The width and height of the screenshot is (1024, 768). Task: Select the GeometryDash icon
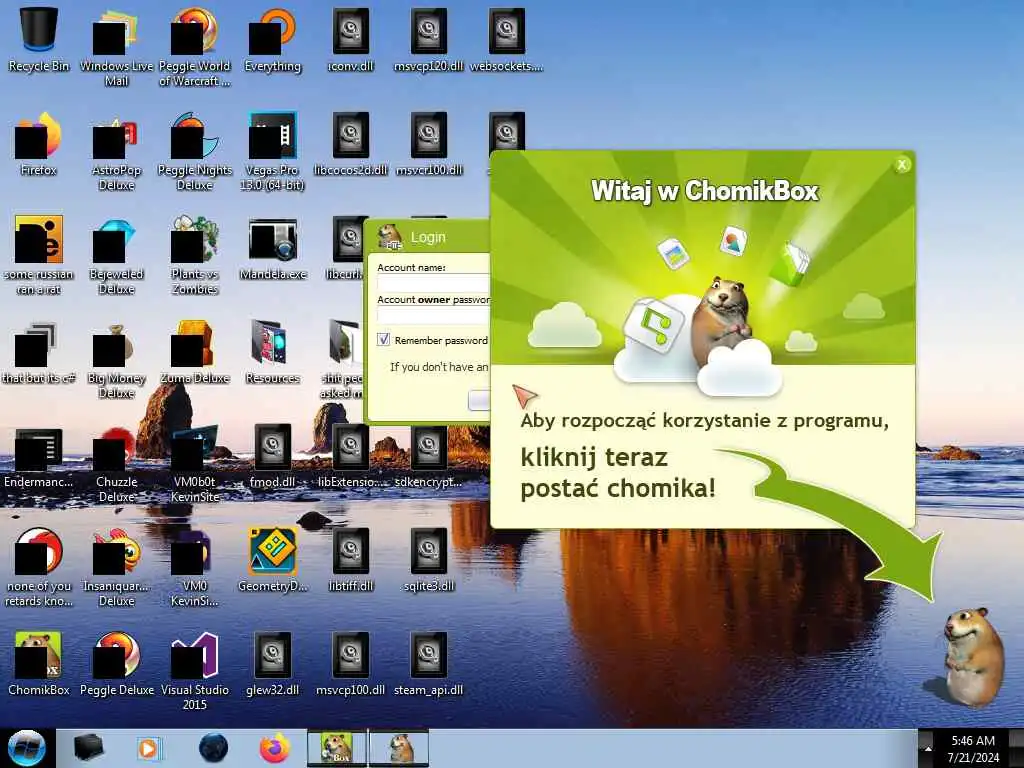tap(272, 560)
